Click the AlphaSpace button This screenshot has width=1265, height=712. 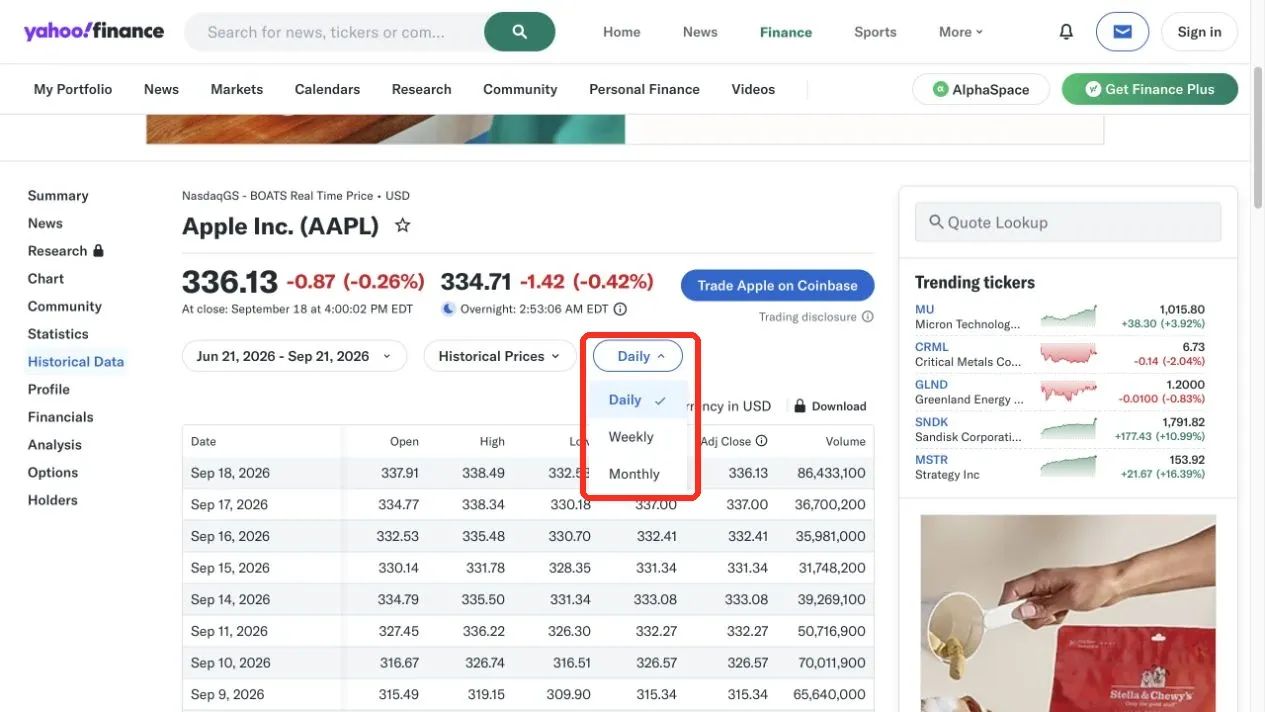[980, 89]
